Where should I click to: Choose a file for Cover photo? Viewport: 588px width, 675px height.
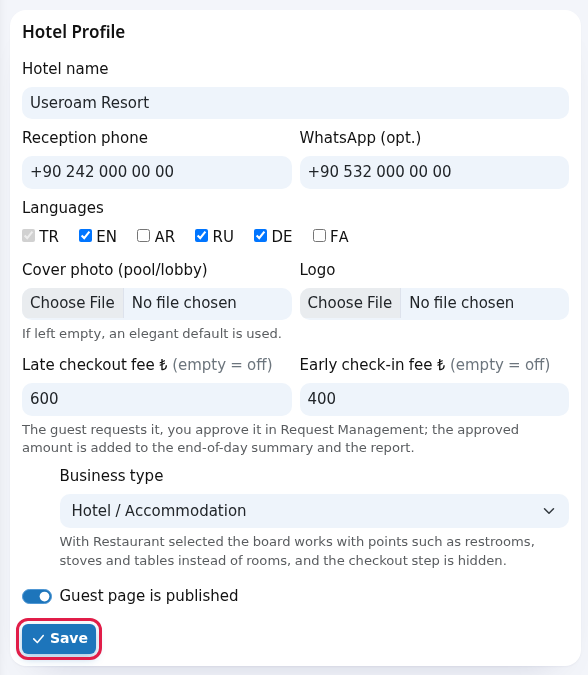(x=73, y=303)
